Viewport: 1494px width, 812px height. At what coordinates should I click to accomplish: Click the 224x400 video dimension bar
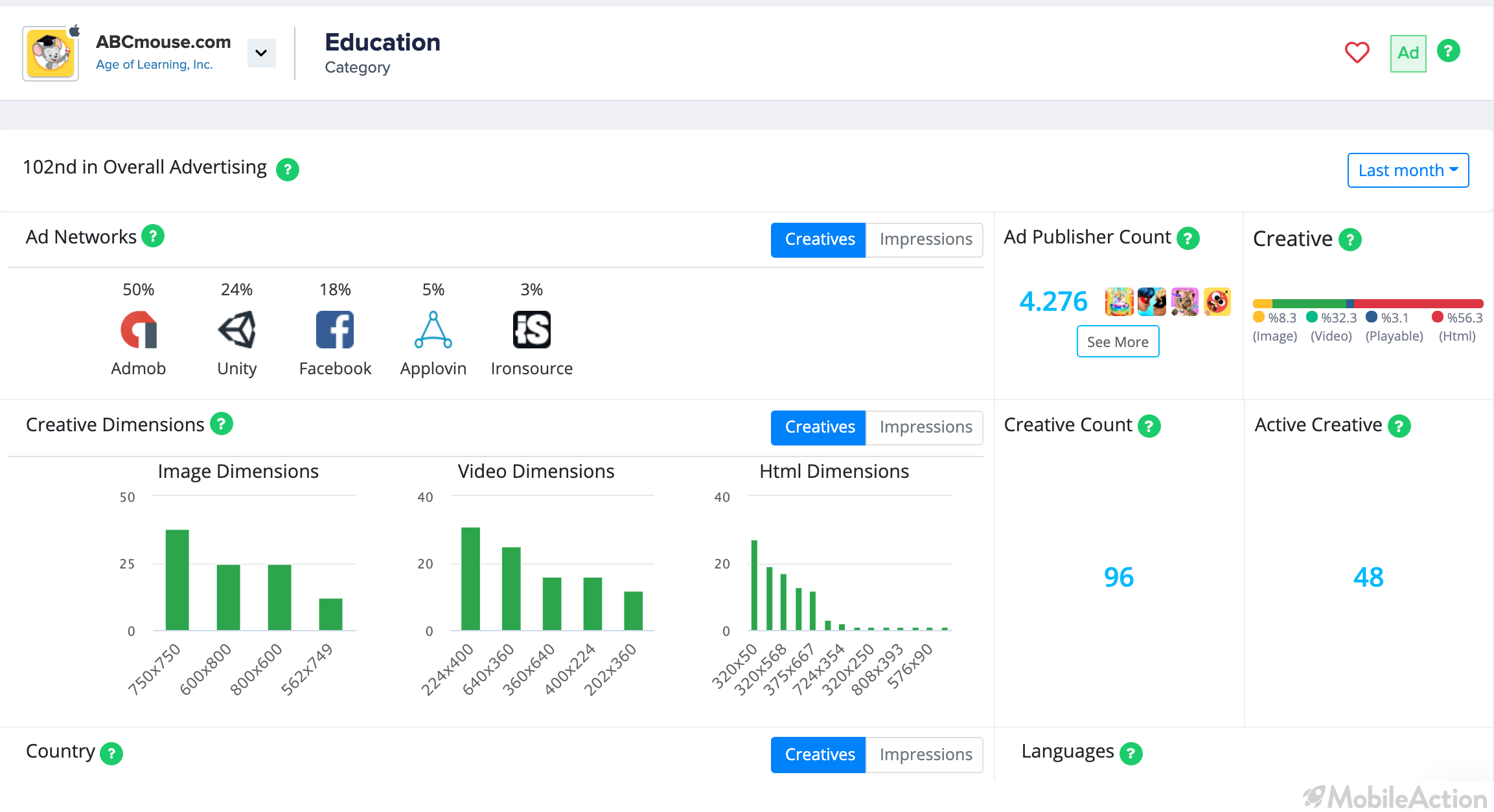point(470,579)
